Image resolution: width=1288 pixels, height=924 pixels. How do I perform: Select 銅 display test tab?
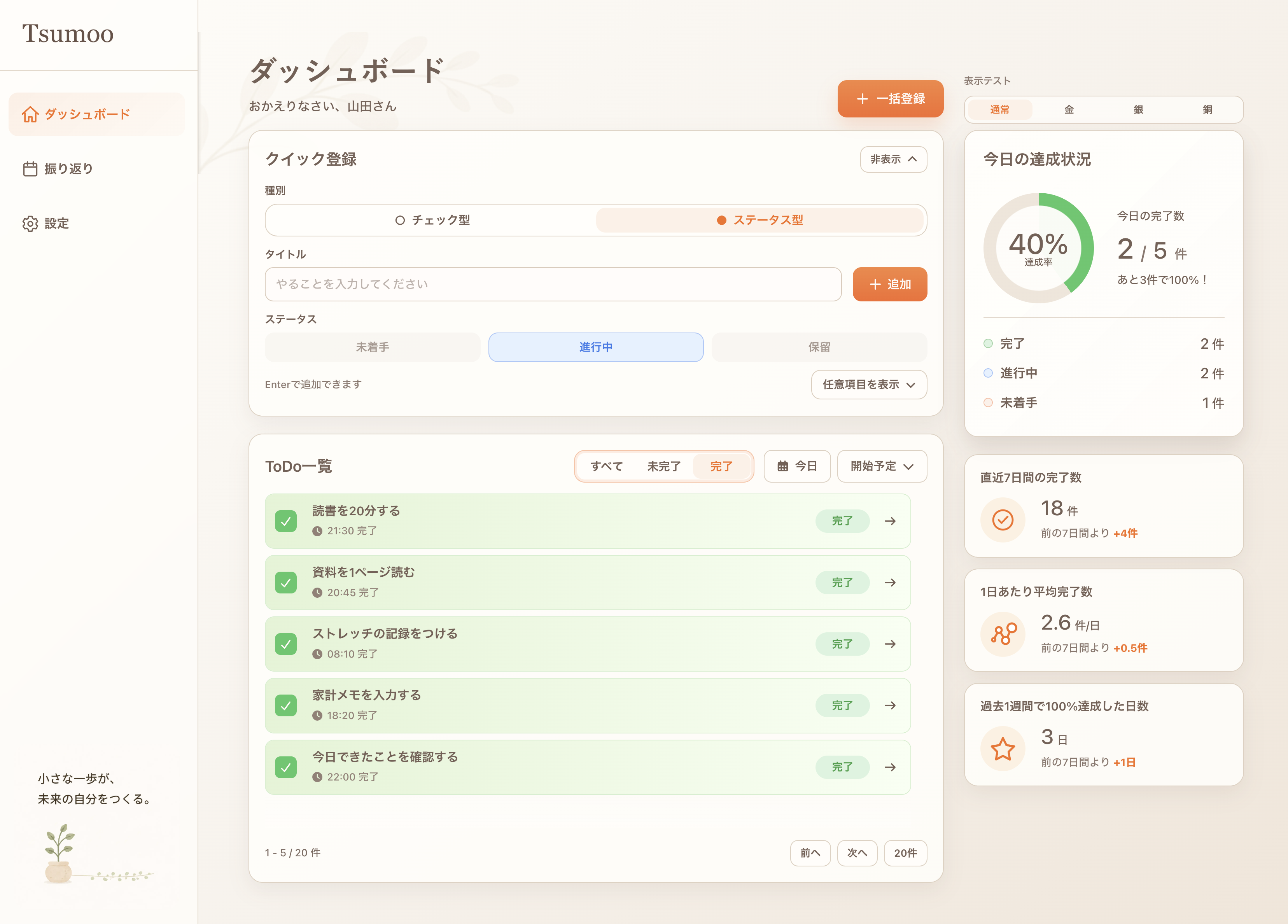point(1207,110)
